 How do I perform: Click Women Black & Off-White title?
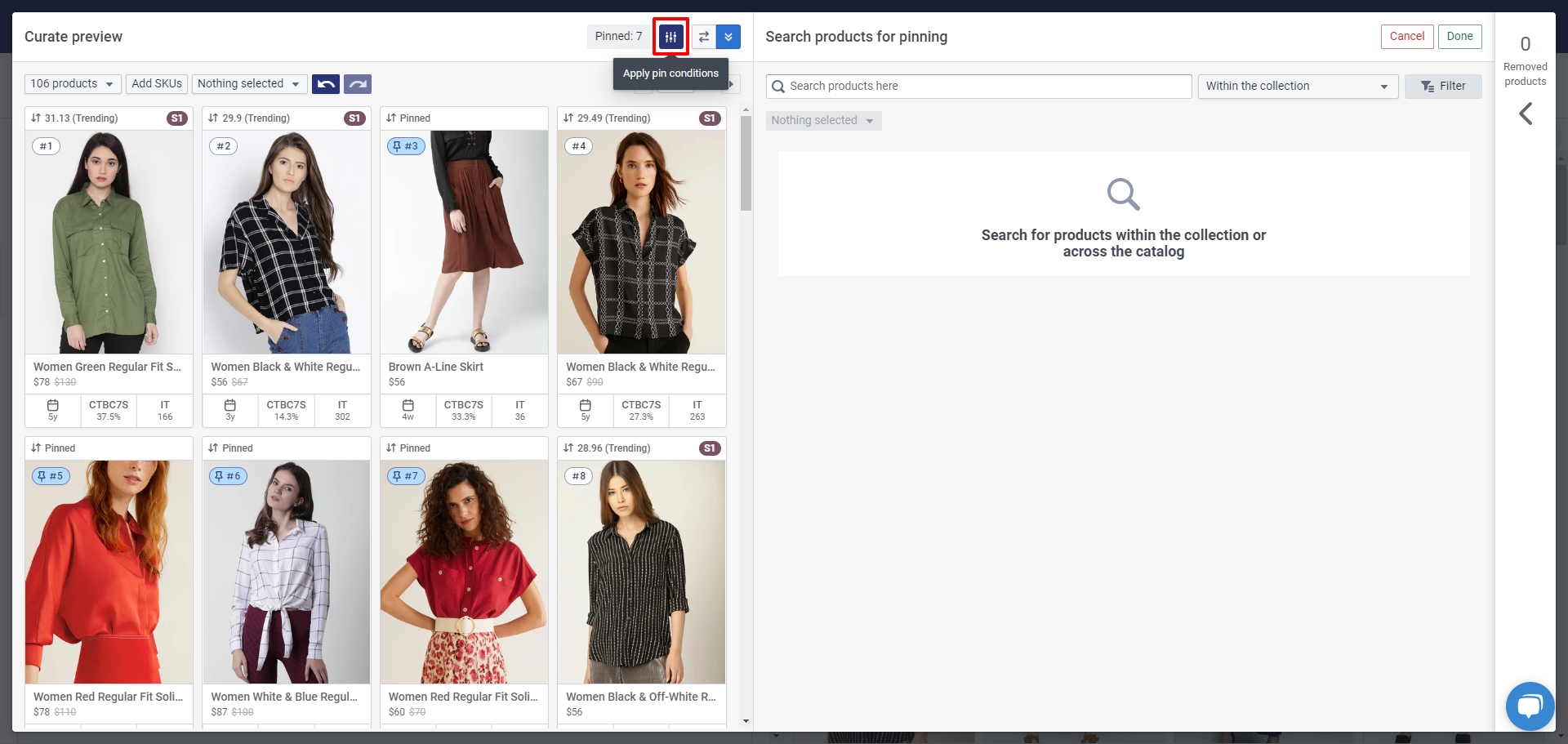[x=641, y=697]
